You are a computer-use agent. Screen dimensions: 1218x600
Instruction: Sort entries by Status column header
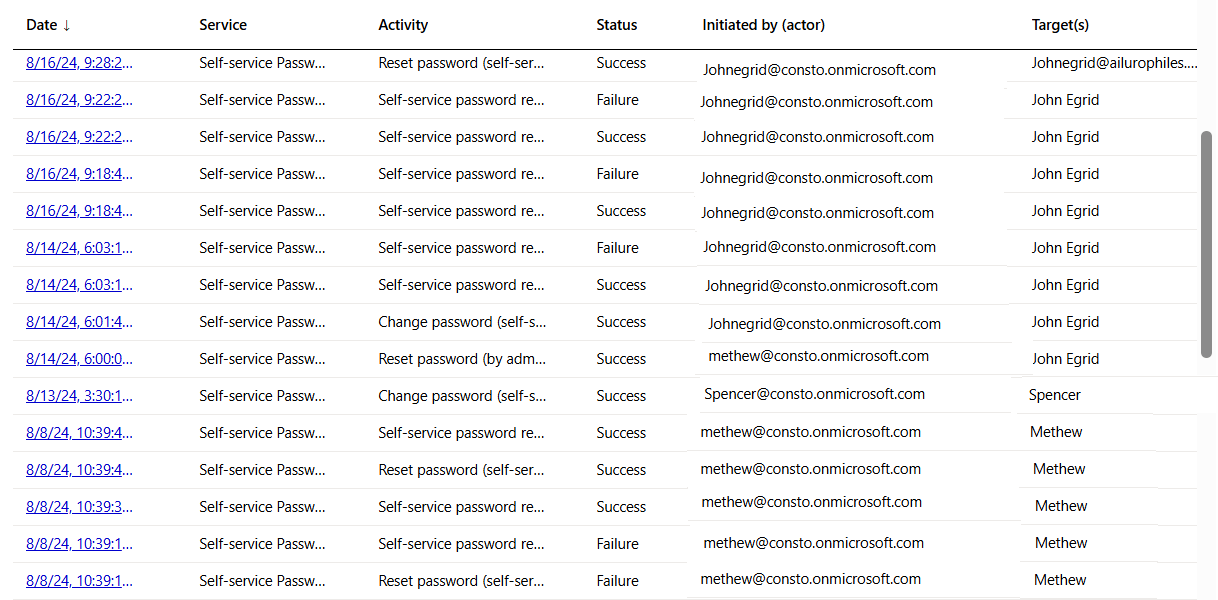(616, 24)
